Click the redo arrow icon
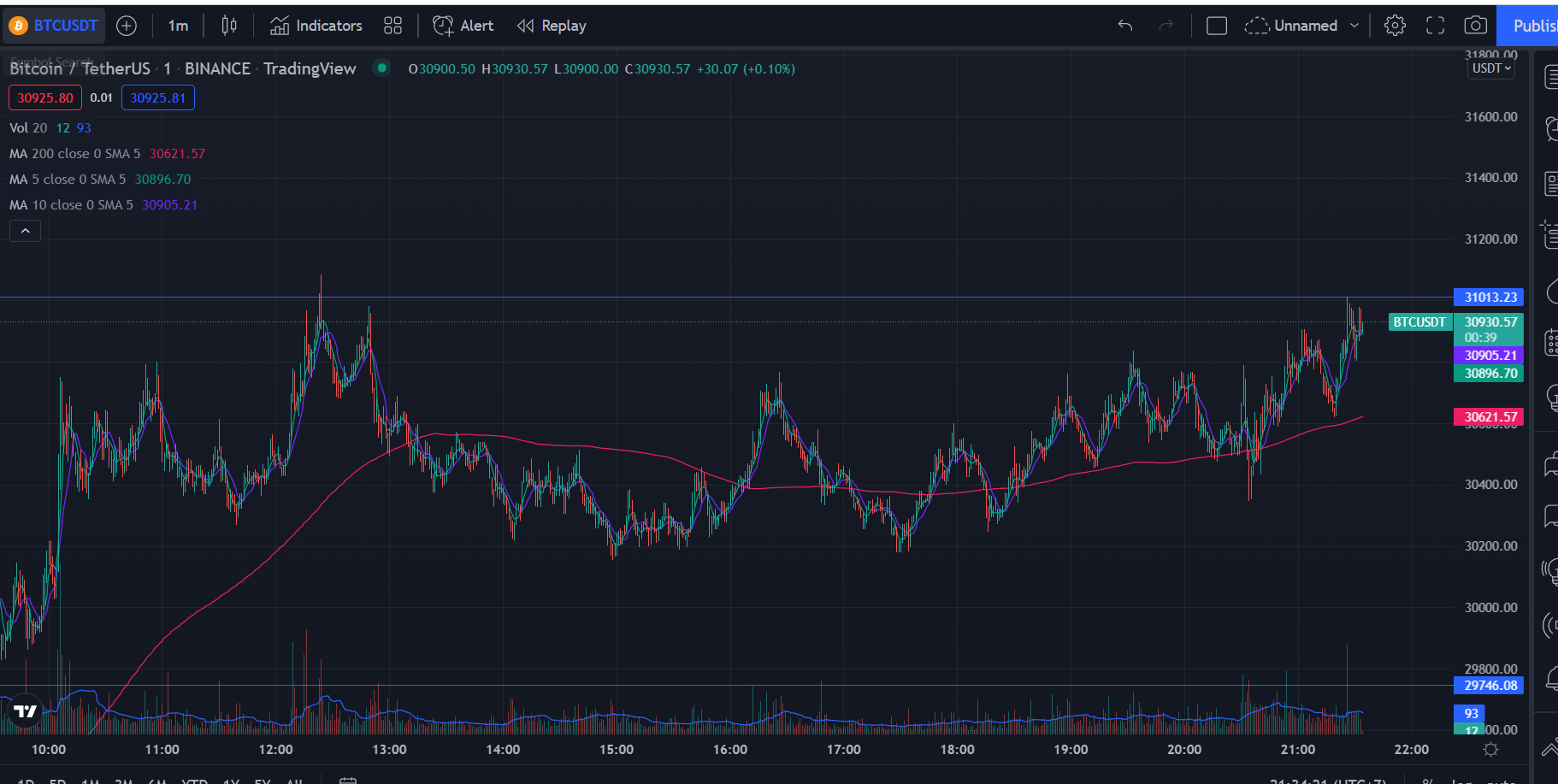 click(1166, 26)
